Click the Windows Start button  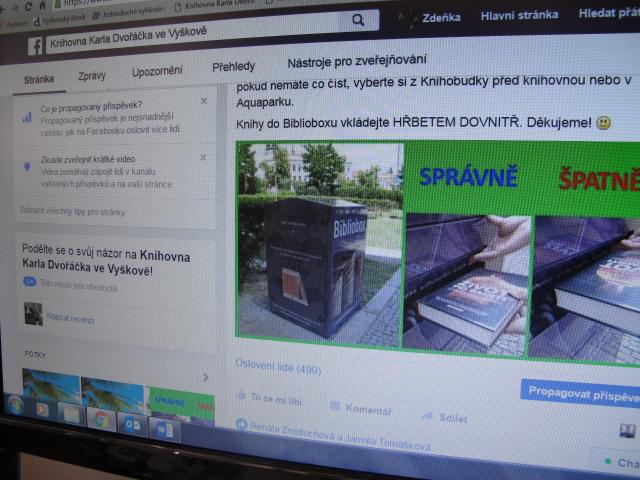coord(16,404)
